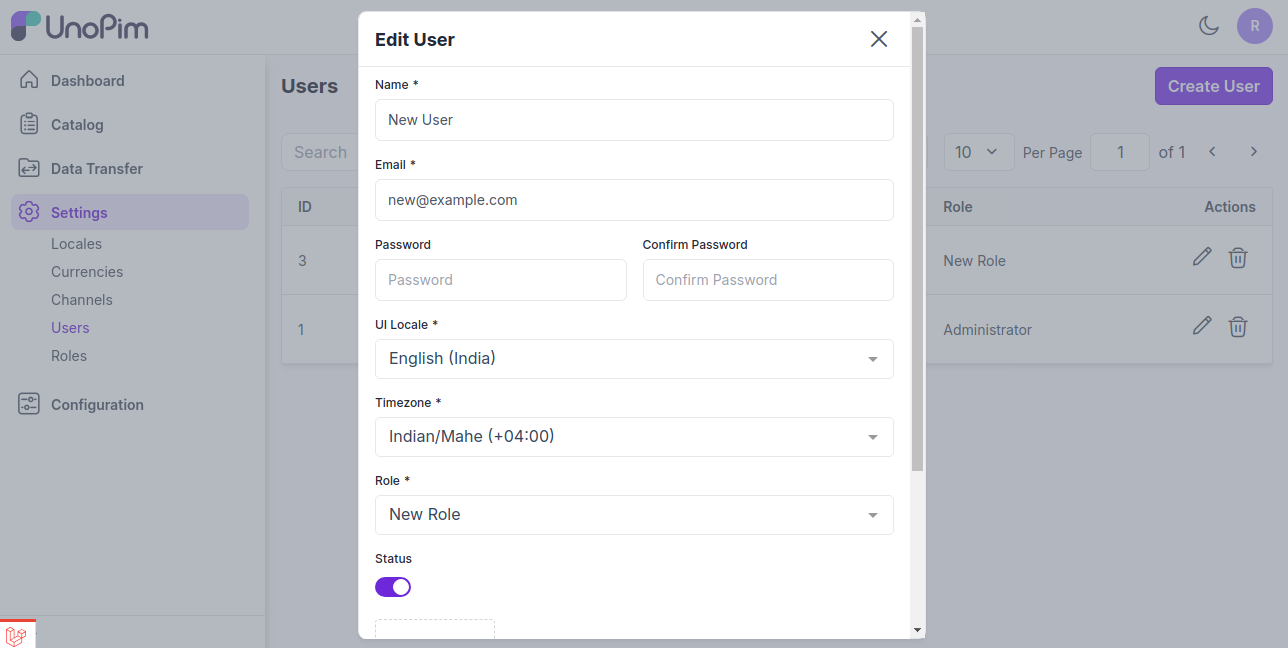Focus the Email input field
The image size is (1288, 648).
click(634, 200)
